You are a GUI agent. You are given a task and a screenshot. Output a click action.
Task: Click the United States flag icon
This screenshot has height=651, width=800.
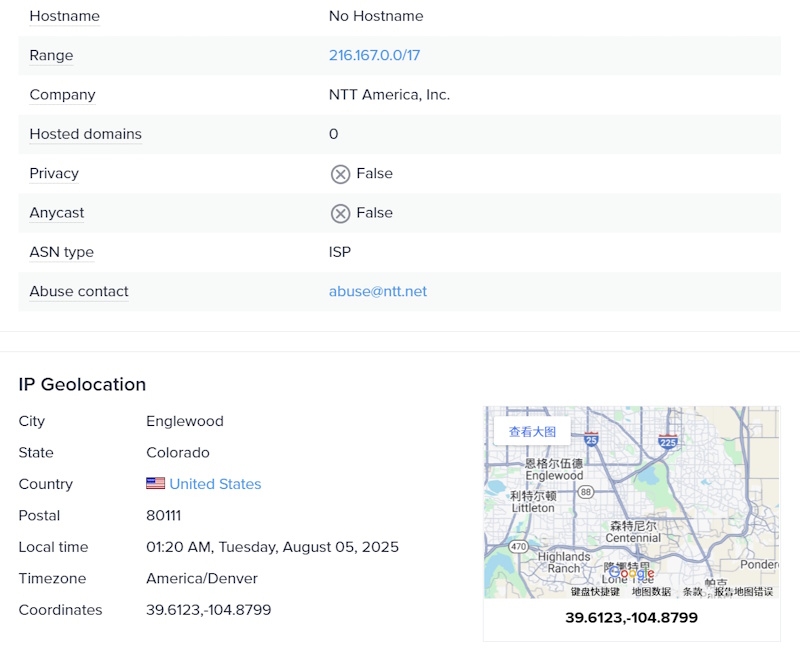point(155,484)
